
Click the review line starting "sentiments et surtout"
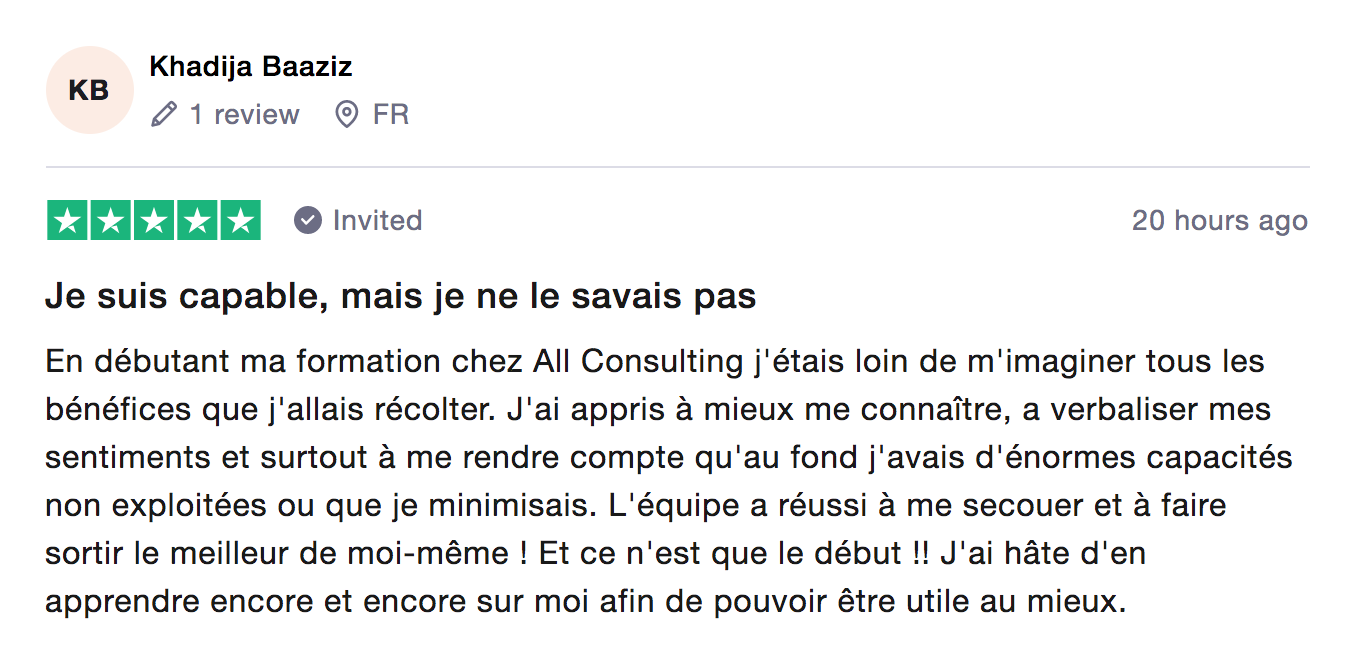click(668, 458)
